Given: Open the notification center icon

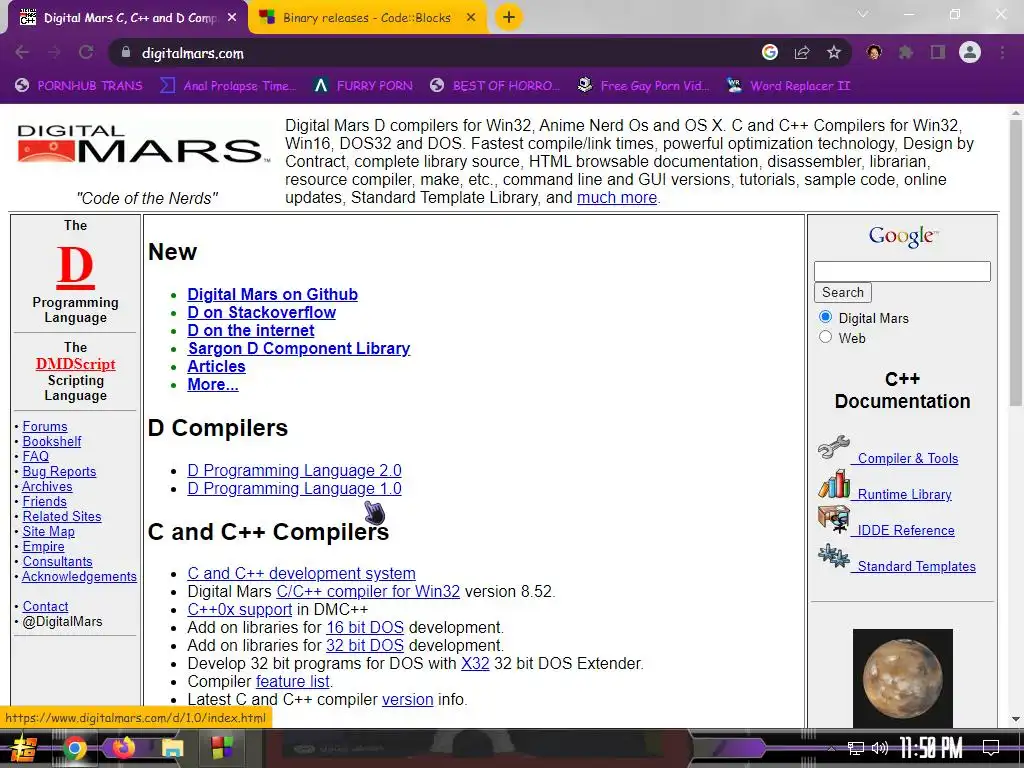Looking at the screenshot, I should point(991,748).
